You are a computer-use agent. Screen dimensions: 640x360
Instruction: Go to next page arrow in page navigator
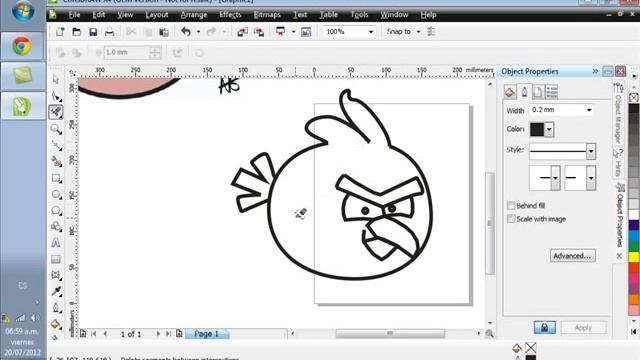click(x=158, y=333)
